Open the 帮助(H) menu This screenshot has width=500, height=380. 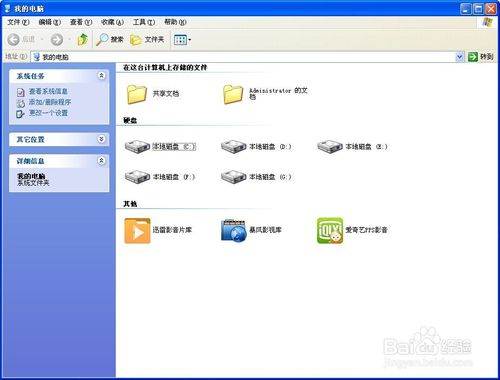click(x=175, y=22)
